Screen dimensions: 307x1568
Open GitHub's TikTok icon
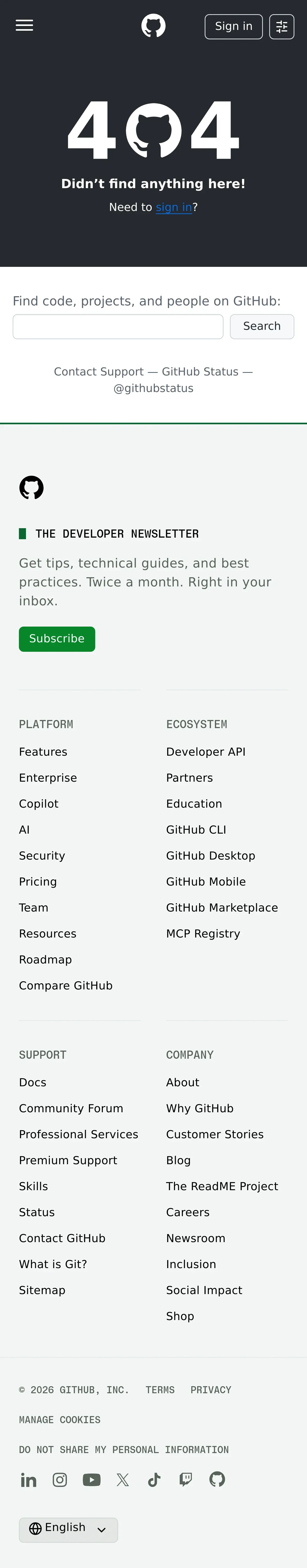tap(154, 1480)
